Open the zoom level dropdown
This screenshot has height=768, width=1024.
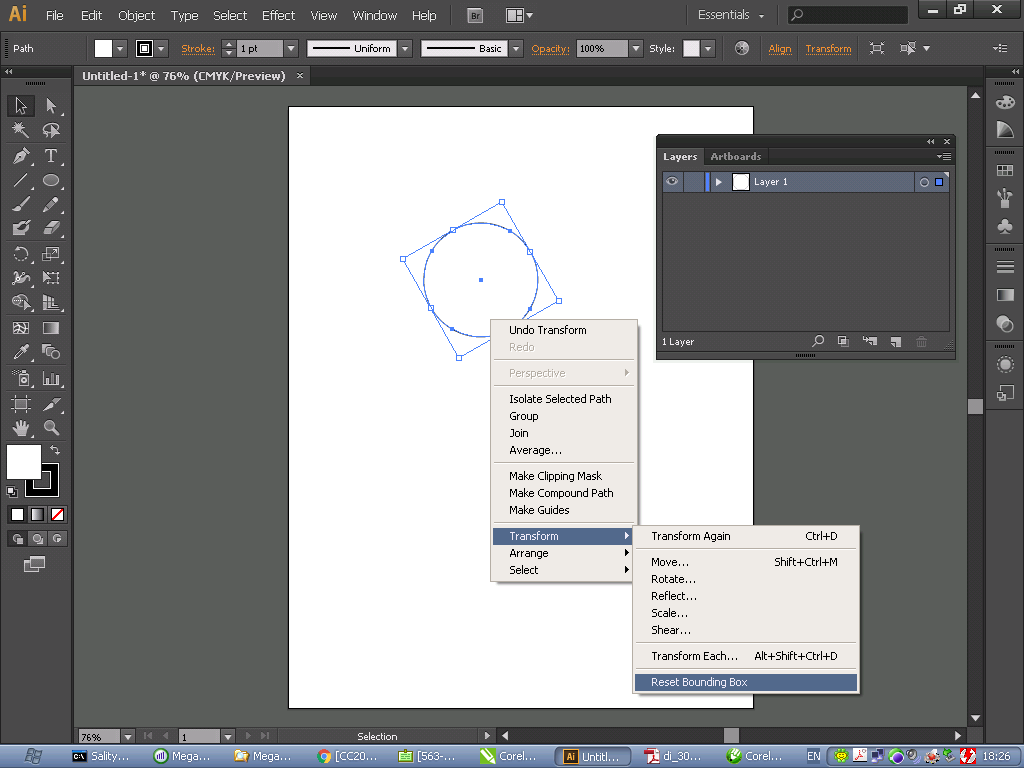click(128, 737)
